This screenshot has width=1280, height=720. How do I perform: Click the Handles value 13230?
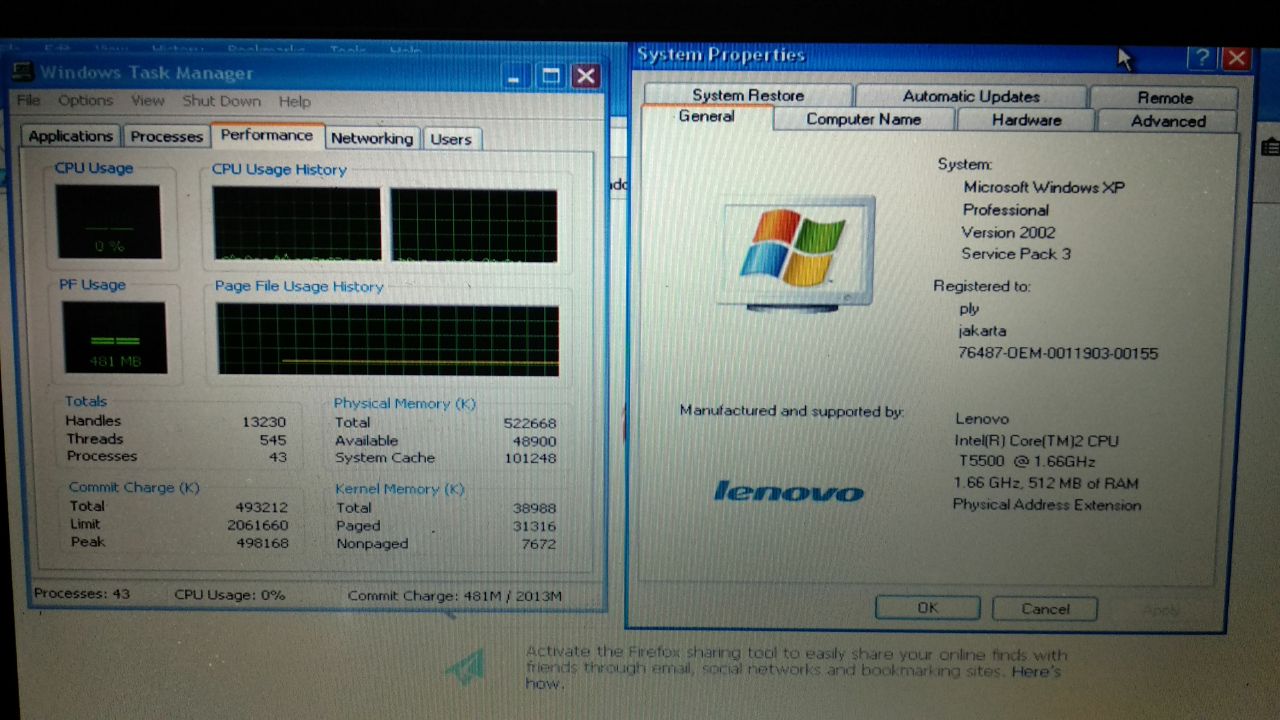[264, 422]
